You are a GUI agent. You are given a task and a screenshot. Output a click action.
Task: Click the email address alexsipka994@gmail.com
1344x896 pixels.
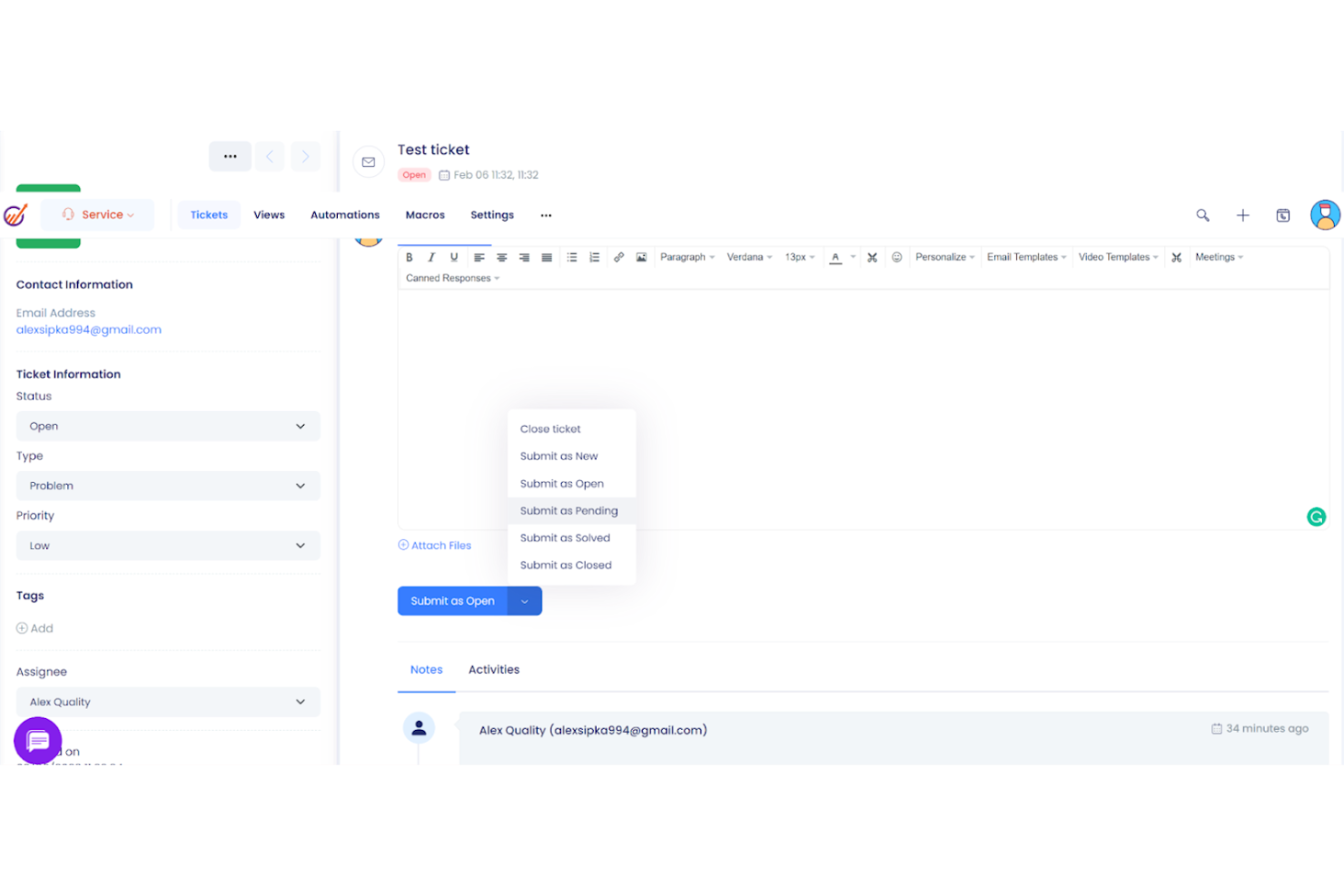tap(88, 330)
